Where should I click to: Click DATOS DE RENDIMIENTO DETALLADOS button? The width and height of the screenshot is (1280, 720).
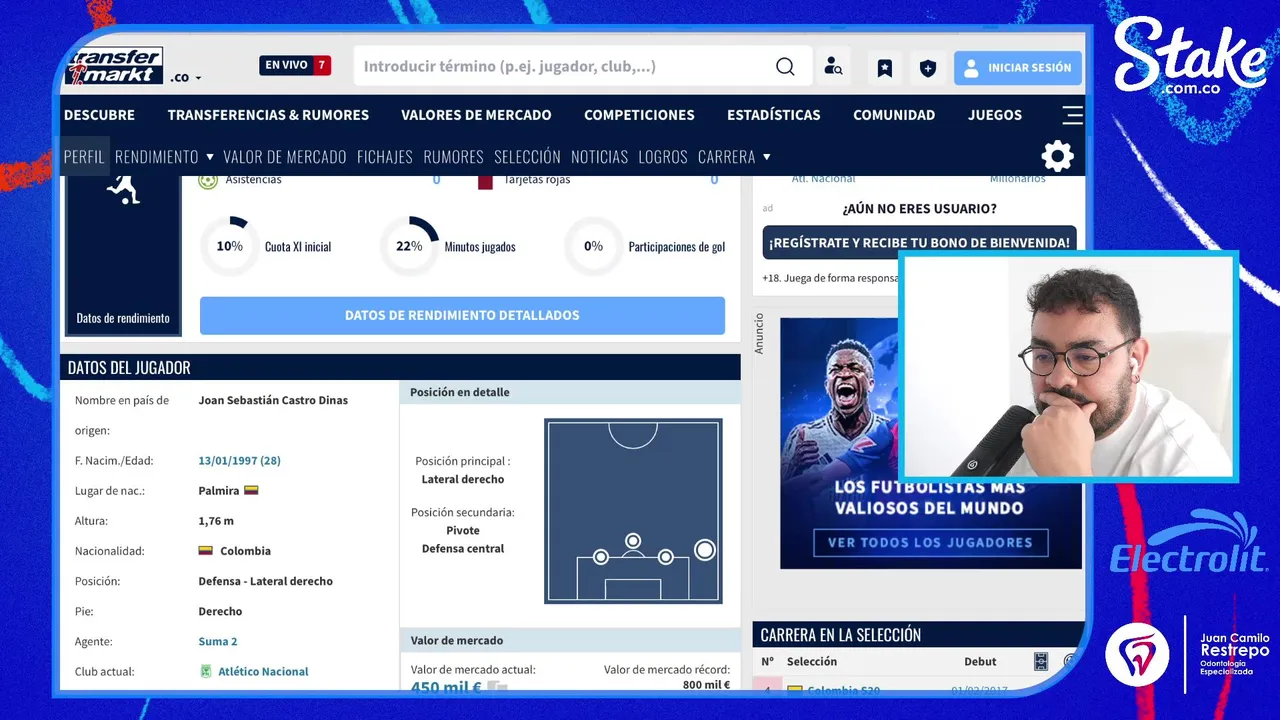[x=462, y=315]
